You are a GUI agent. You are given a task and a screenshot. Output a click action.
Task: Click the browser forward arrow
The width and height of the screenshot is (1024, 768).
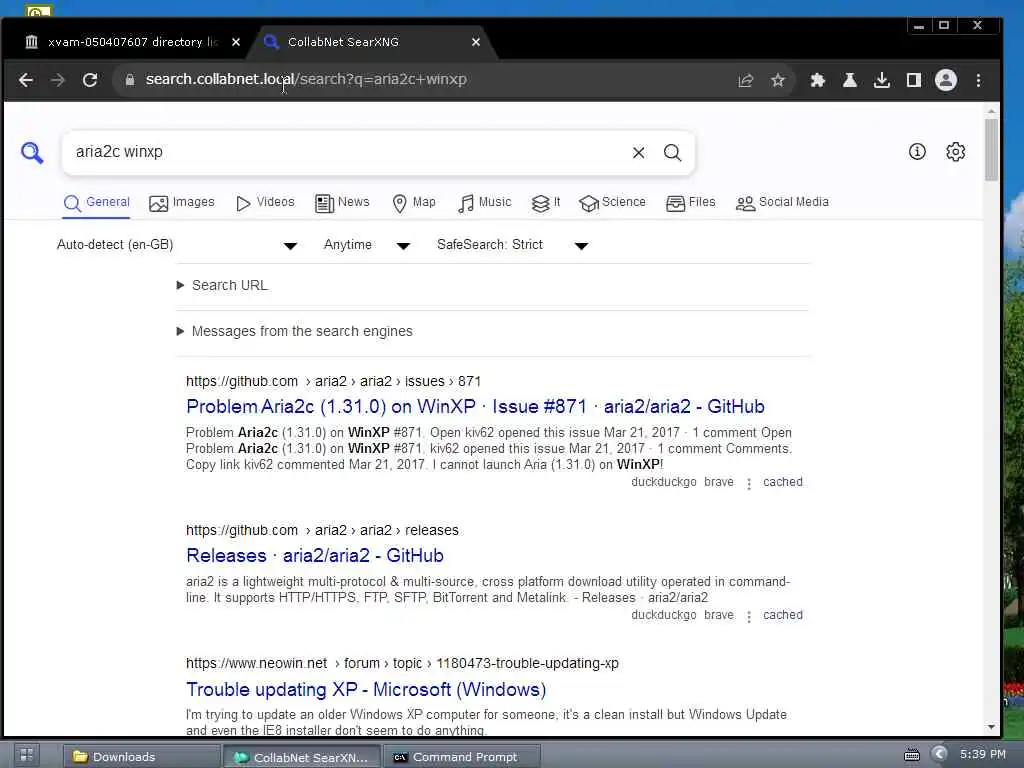pos(58,80)
